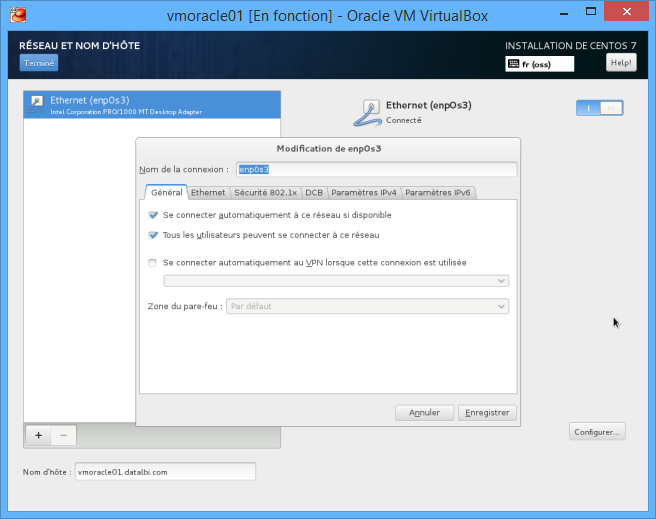The image size is (656, 519).
Task: Click the Annuler button
Action: (424, 413)
